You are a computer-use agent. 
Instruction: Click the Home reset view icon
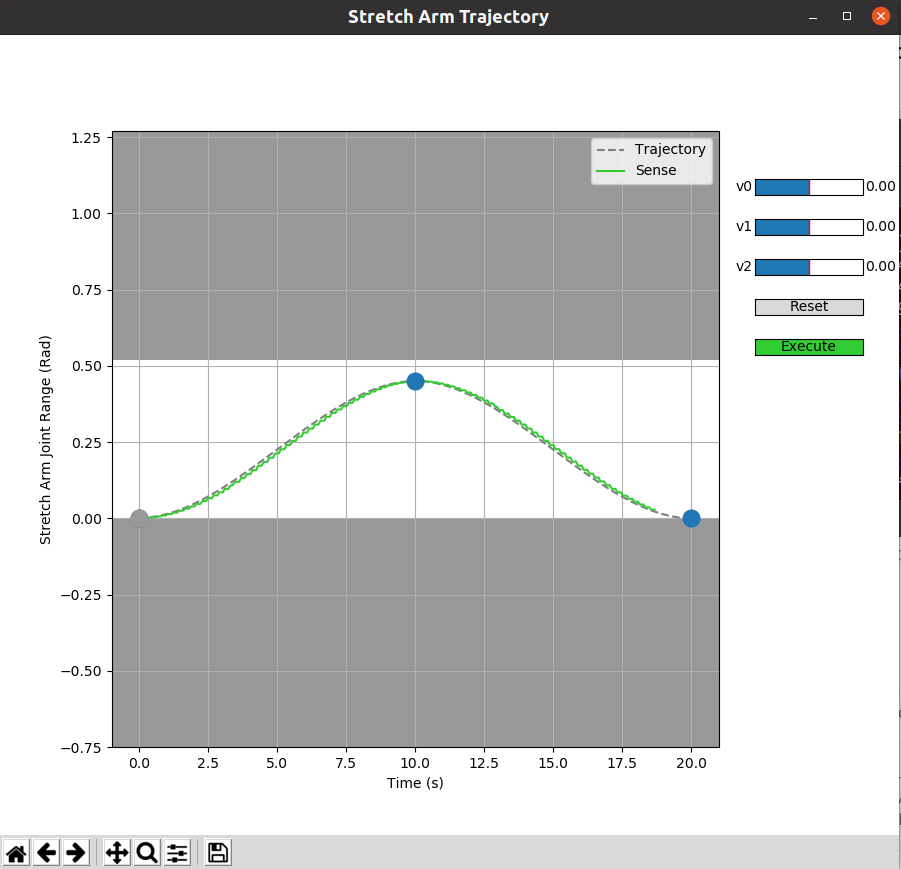16,852
